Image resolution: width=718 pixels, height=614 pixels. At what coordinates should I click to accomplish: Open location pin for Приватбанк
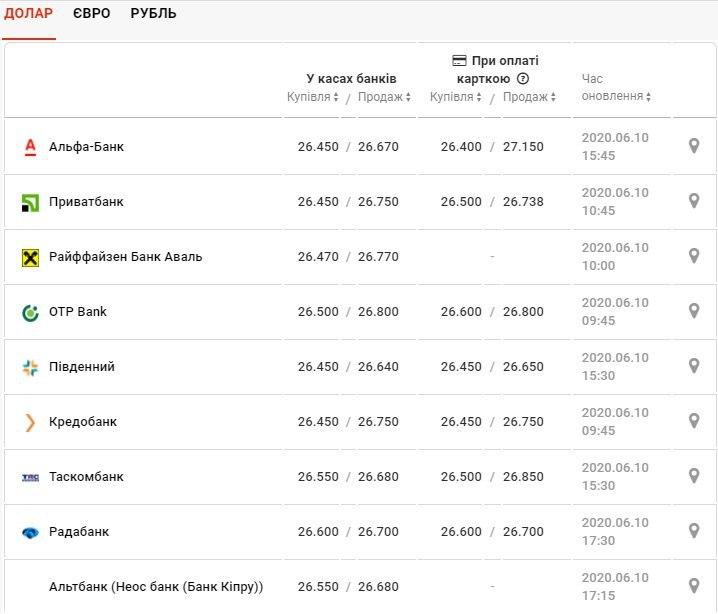pyautogui.click(x=694, y=201)
